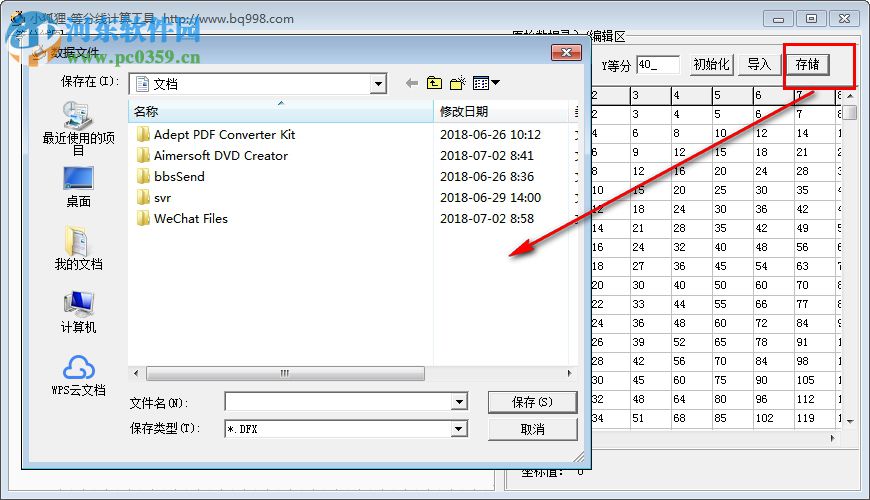Viewport: 870px width, 500px height.
Task: Click grid cell with value 91
Action: click(x=814, y=342)
